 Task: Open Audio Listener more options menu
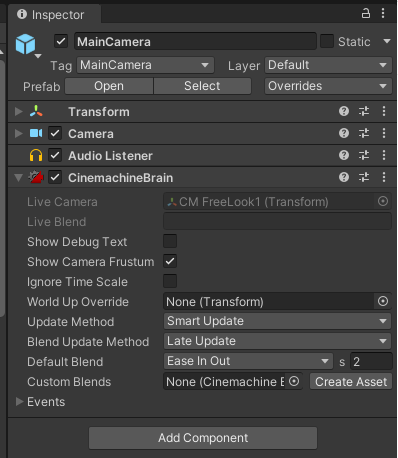point(384,155)
